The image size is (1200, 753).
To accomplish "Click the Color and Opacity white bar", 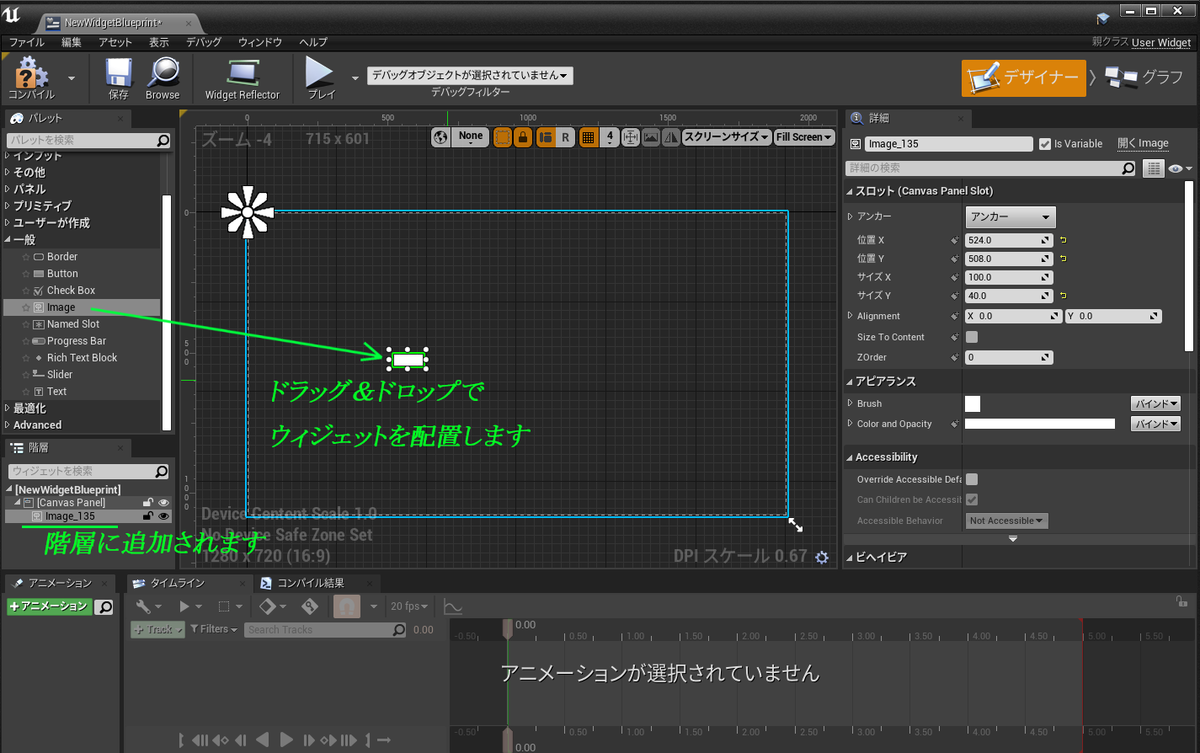I will 1039,424.
